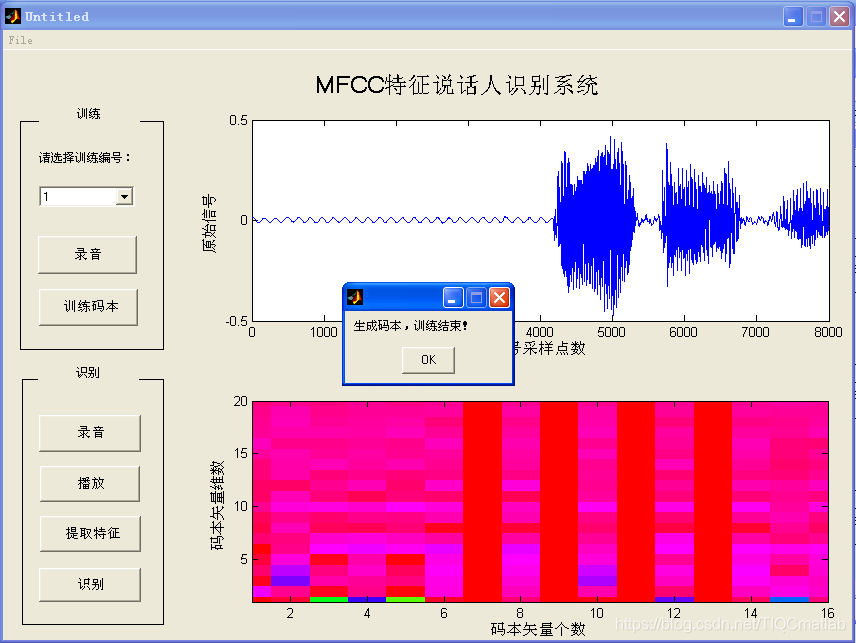Open the File menu
Viewport: 856px width, 643px height.
pos(20,40)
